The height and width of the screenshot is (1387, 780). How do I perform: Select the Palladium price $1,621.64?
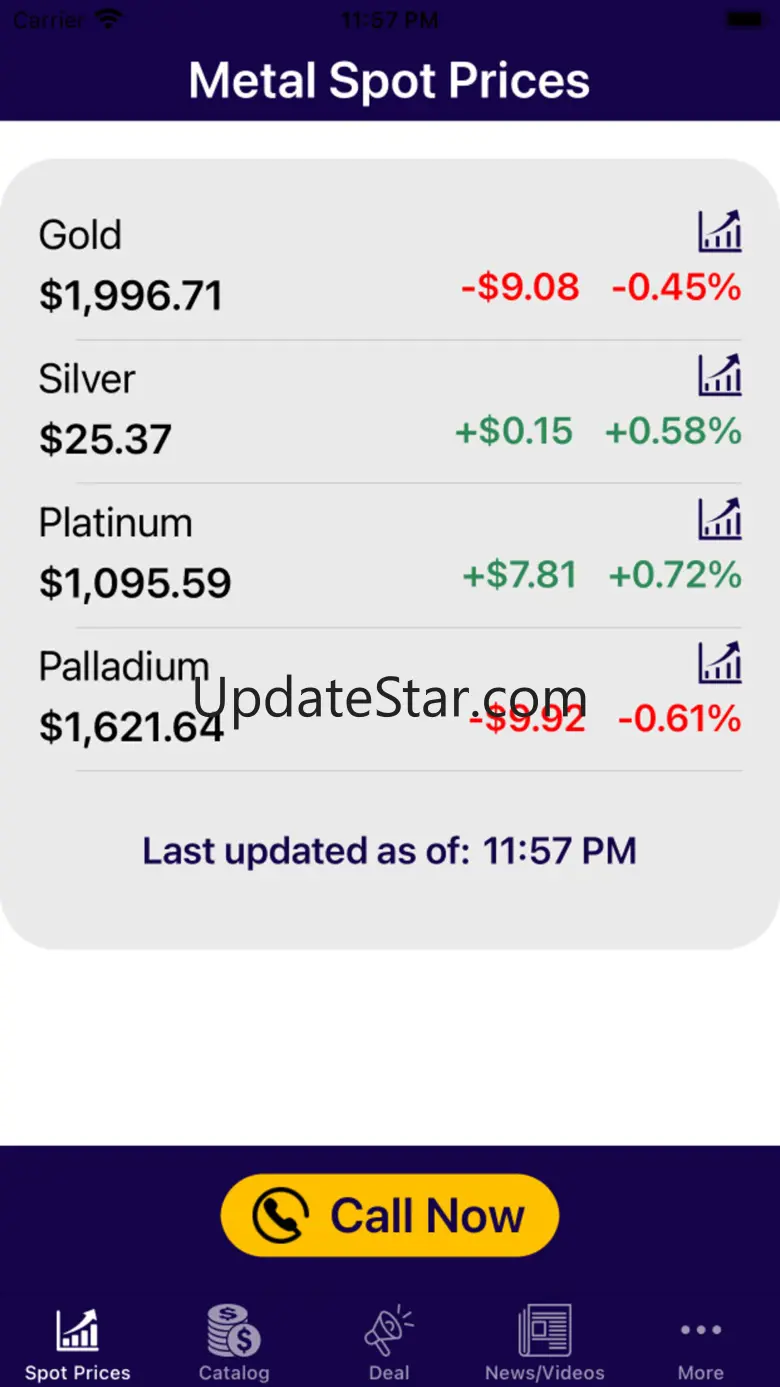(131, 727)
